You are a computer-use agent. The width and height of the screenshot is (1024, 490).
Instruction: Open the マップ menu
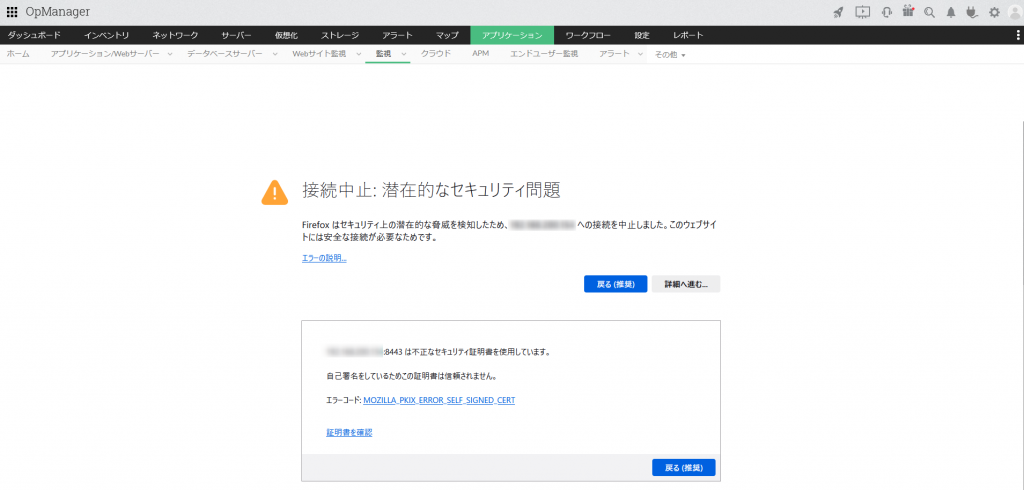[447, 35]
